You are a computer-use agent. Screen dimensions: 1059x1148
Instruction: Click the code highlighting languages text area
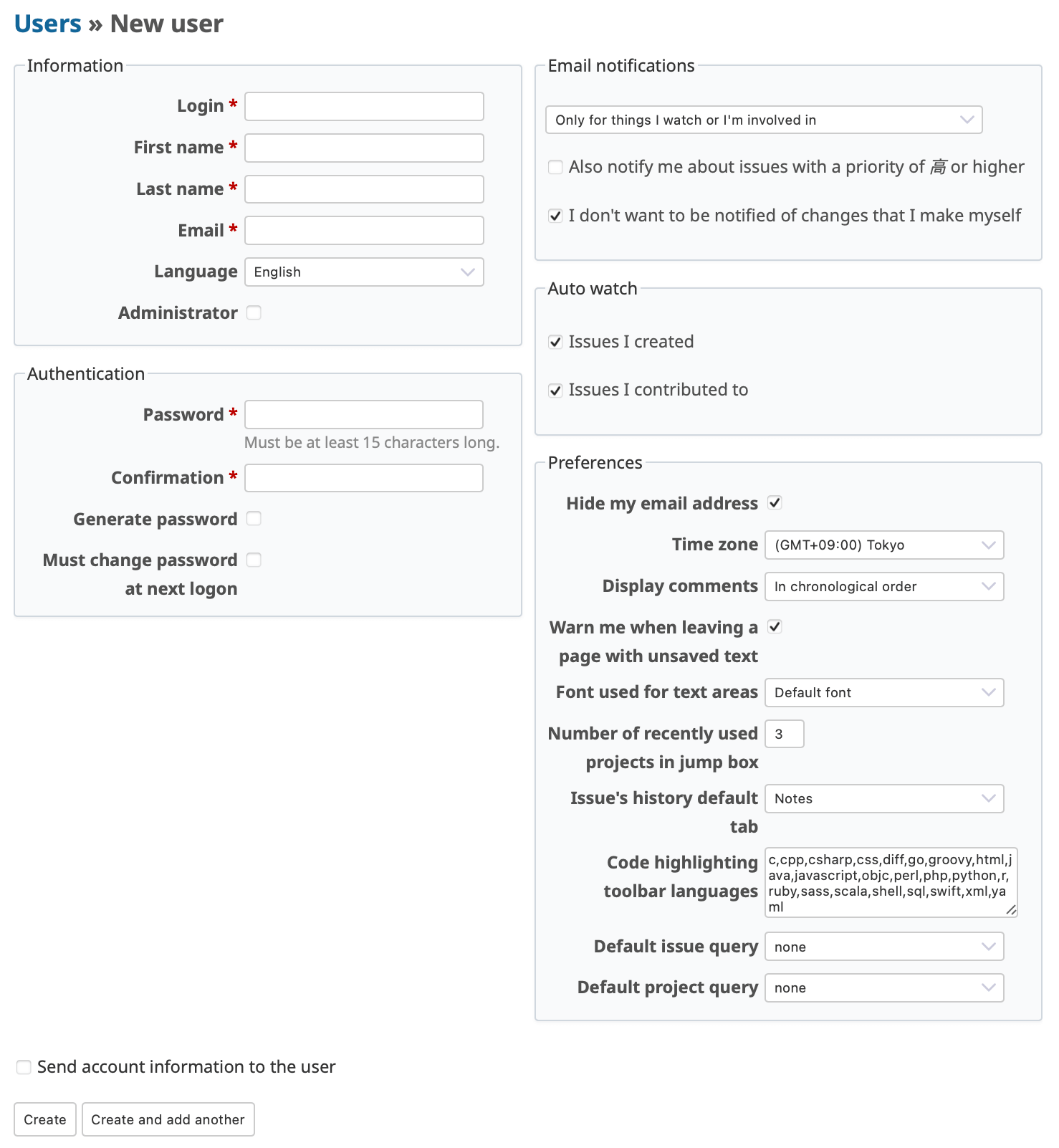(x=890, y=883)
